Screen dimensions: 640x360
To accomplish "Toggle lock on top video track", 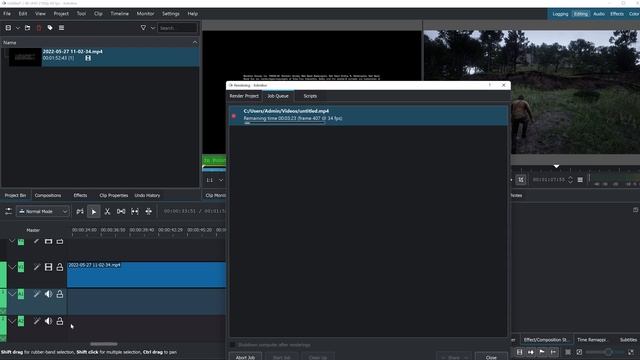I will [60, 241].
